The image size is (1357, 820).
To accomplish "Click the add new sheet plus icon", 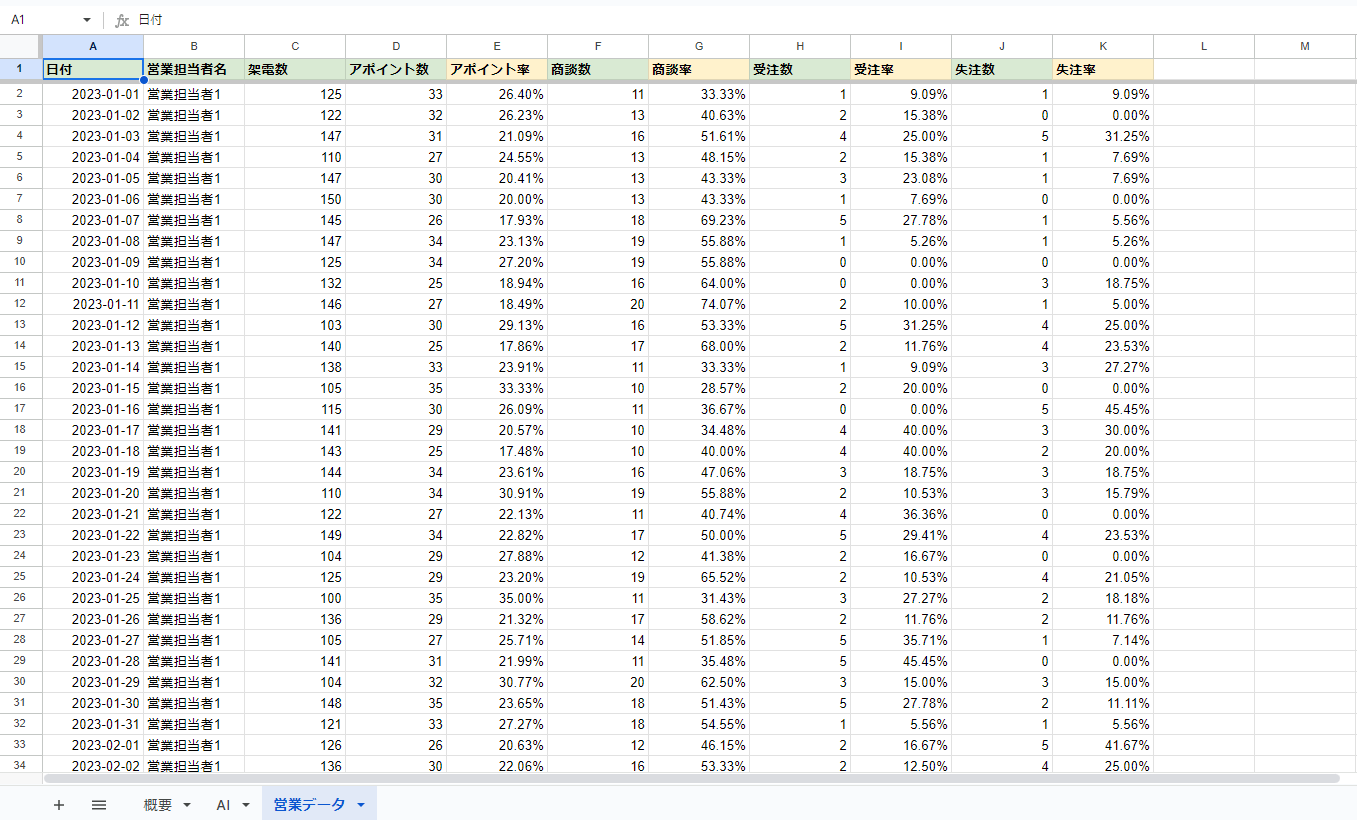I will (59, 805).
